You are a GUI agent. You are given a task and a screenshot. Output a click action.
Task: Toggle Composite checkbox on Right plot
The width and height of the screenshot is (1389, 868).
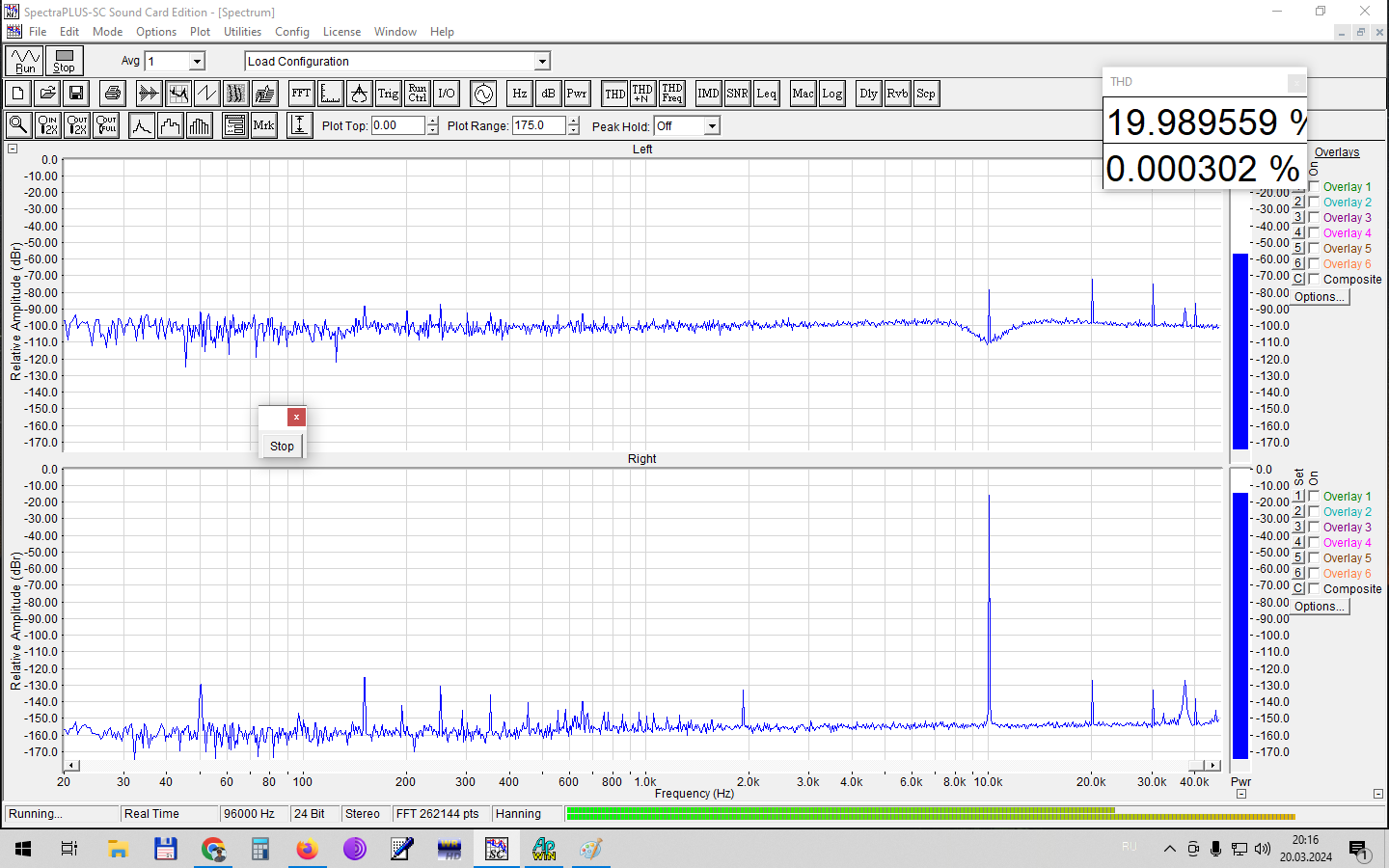pyautogui.click(x=1314, y=588)
